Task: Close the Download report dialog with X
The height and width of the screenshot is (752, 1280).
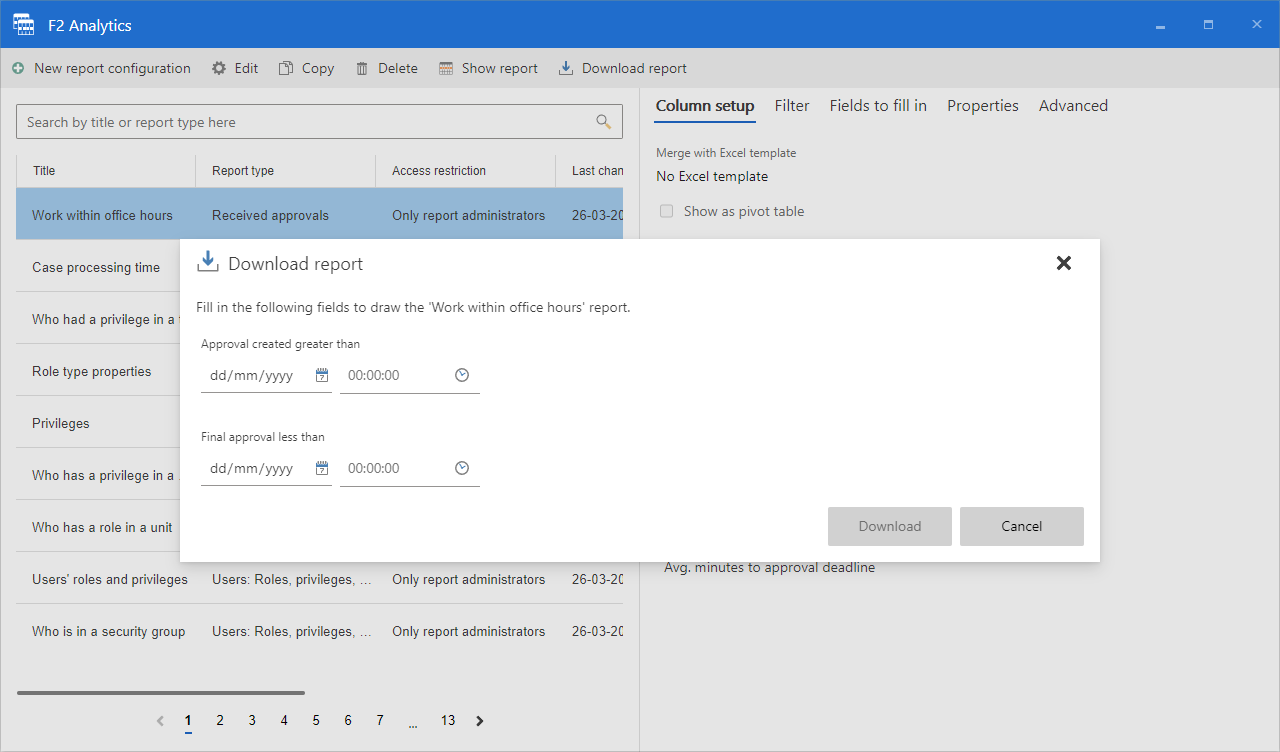Action: 1064,263
